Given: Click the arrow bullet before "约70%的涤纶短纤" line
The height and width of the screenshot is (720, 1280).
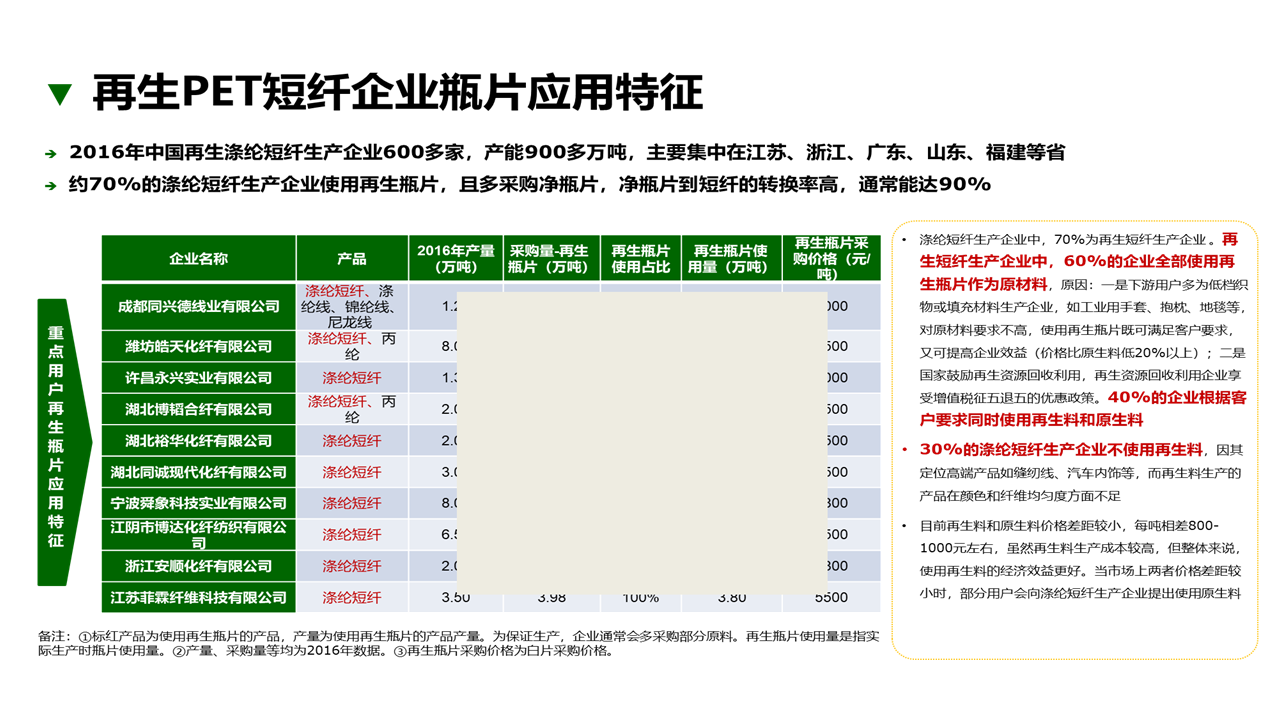Looking at the screenshot, I should tap(51, 186).
